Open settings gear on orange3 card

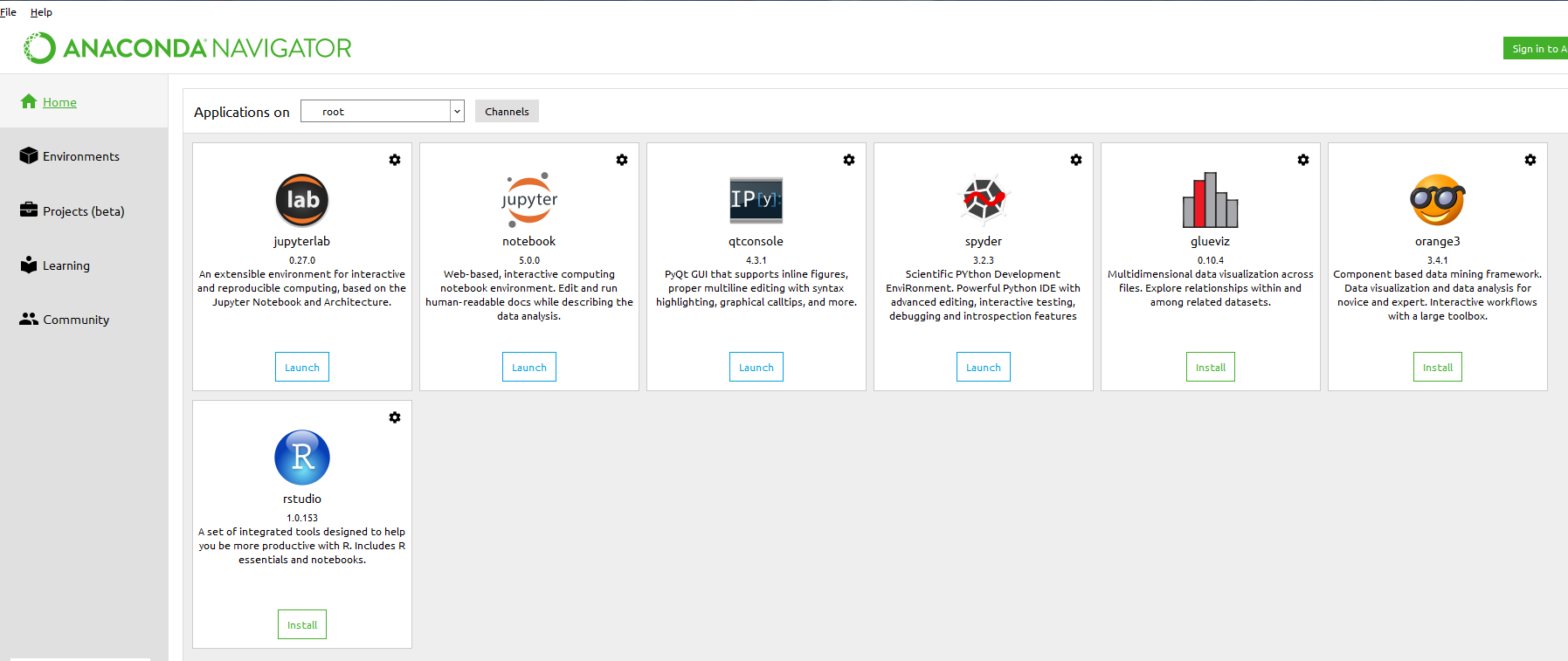pos(1530,160)
